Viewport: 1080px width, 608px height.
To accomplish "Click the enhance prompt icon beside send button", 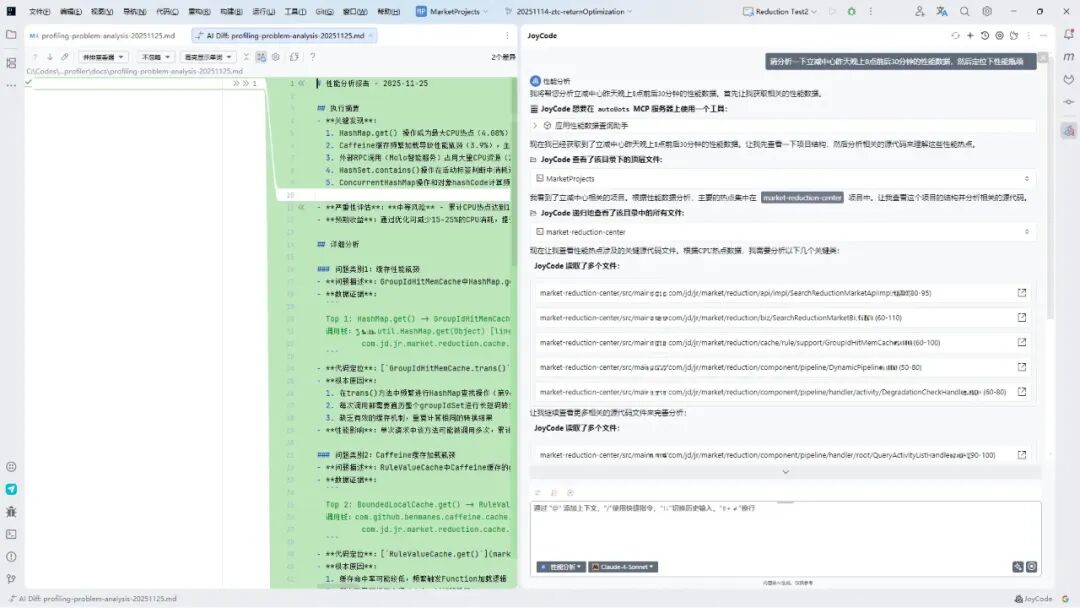I will point(1017,567).
